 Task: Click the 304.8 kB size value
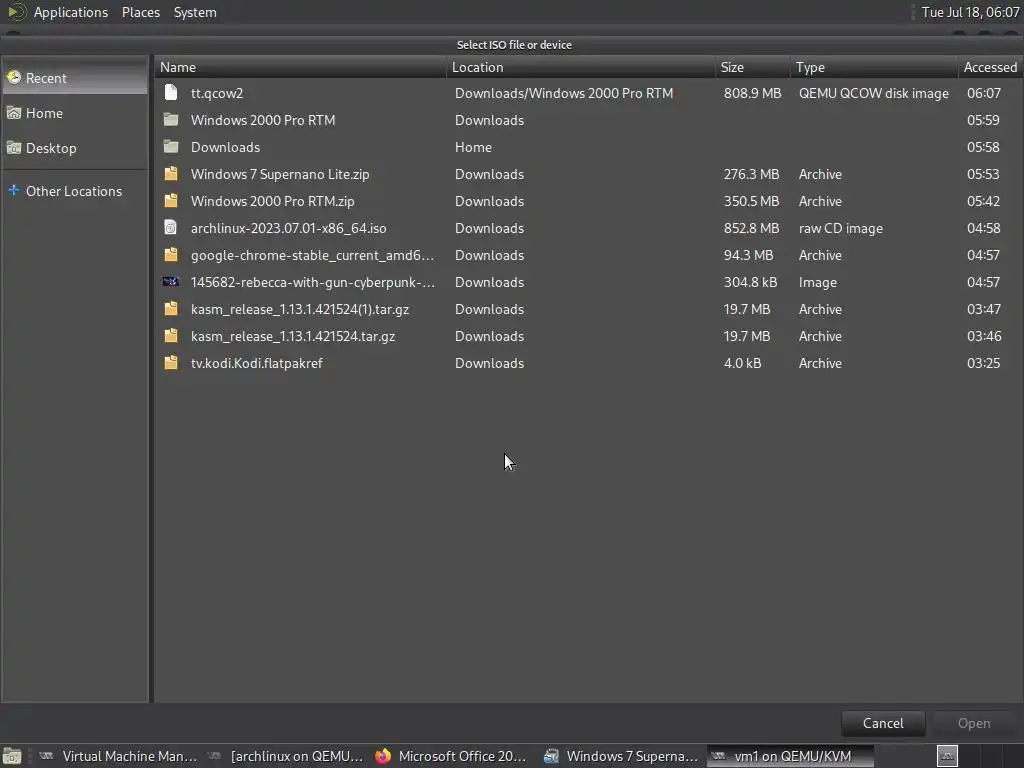pos(750,282)
